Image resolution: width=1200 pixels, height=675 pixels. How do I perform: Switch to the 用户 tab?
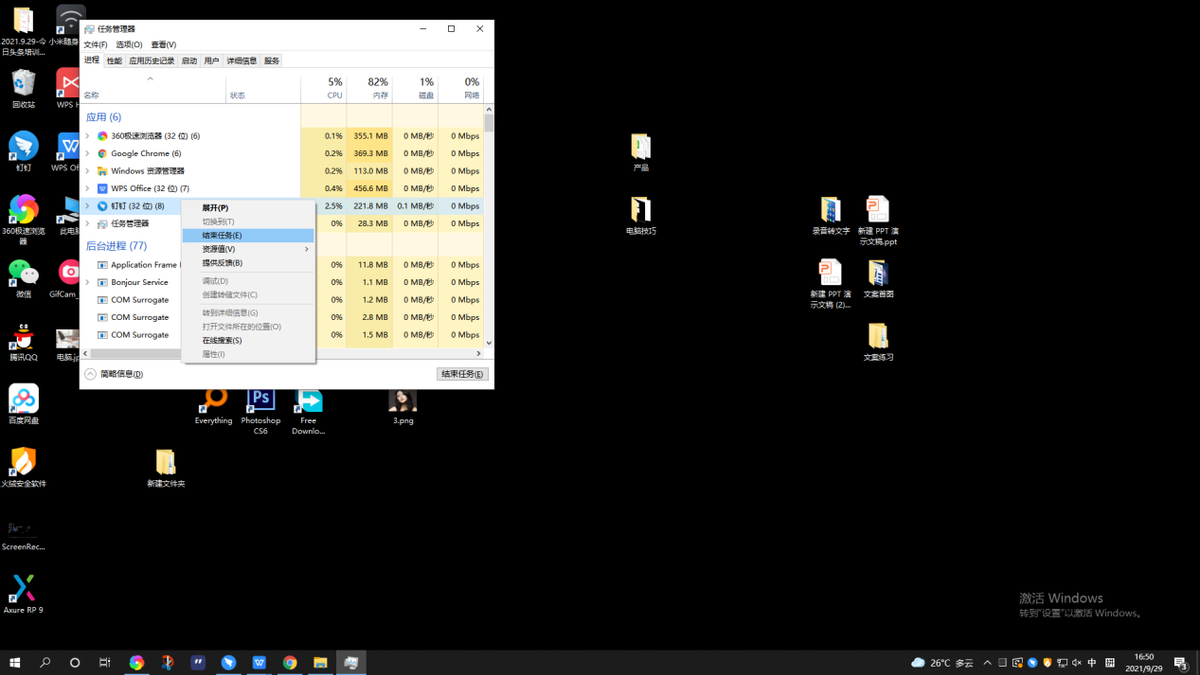point(211,61)
